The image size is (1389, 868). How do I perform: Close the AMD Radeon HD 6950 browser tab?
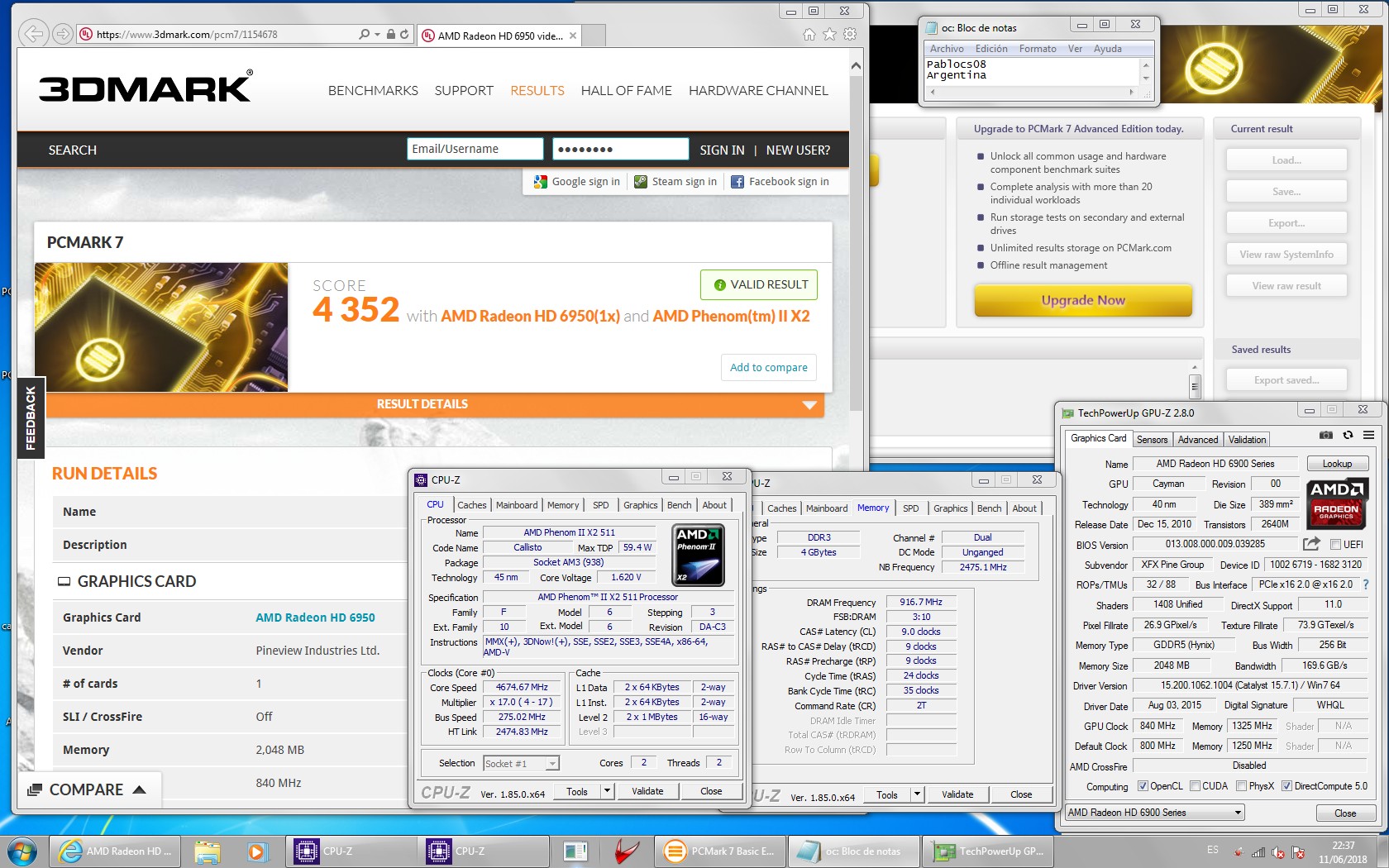click(x=573, y=36)
